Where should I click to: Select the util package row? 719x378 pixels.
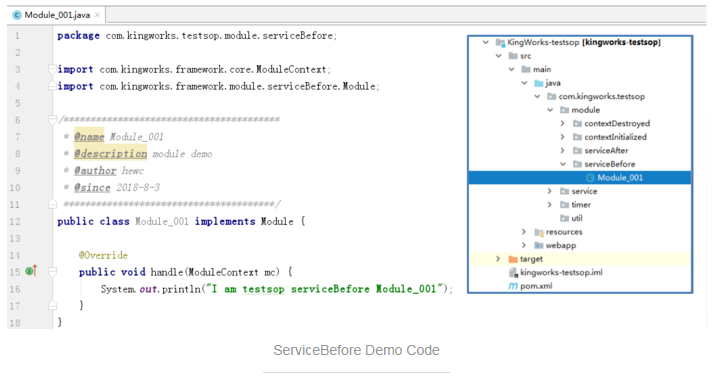pos(580,218)
